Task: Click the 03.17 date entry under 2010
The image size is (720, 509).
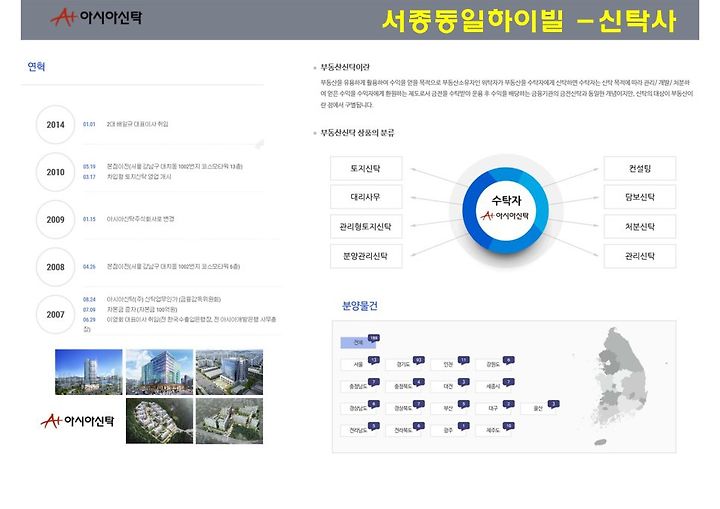Action: point(89,177)
